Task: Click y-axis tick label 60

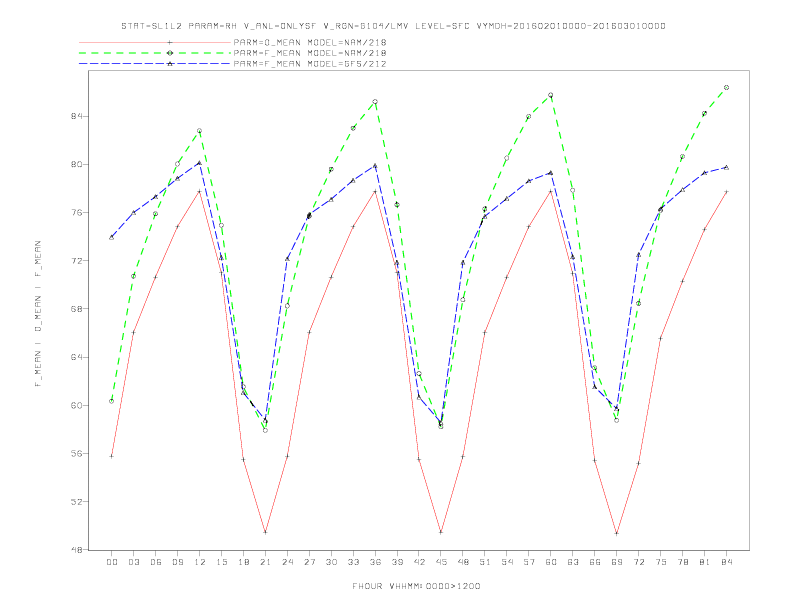Action: (77, 405)
